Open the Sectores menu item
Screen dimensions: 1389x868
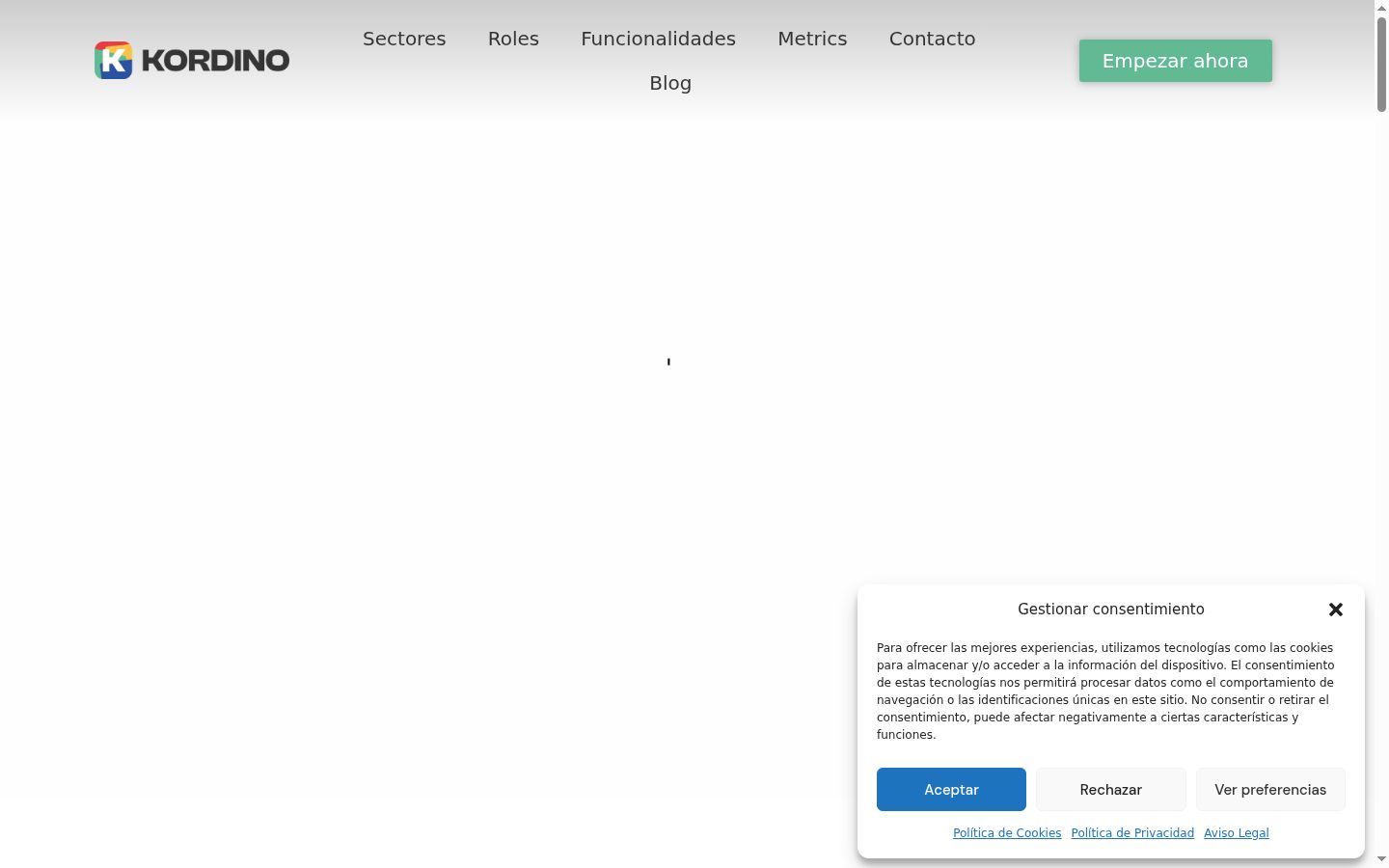pyautogui.click(x=404, y=39)
